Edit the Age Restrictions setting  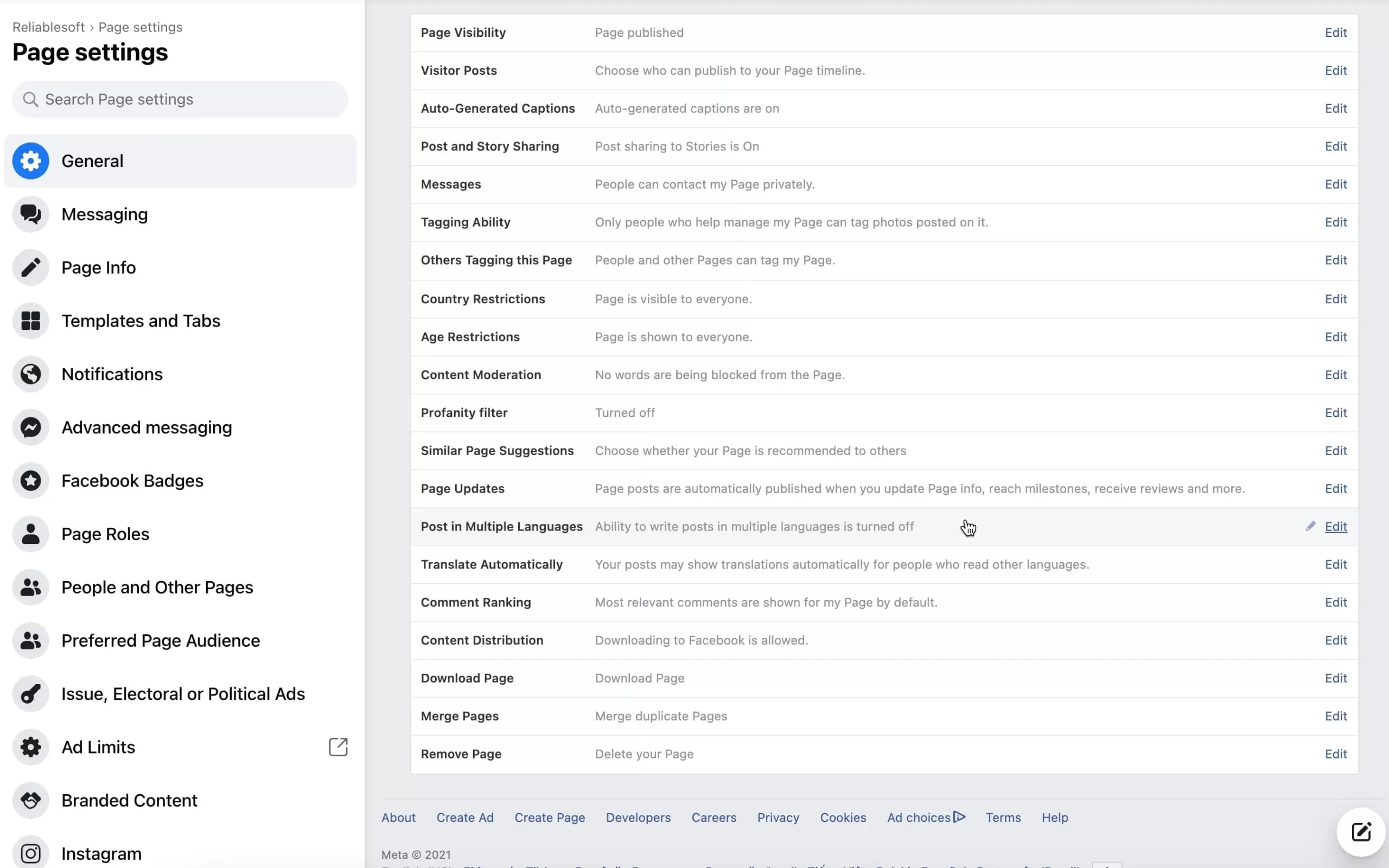(x=1336, y=337)
